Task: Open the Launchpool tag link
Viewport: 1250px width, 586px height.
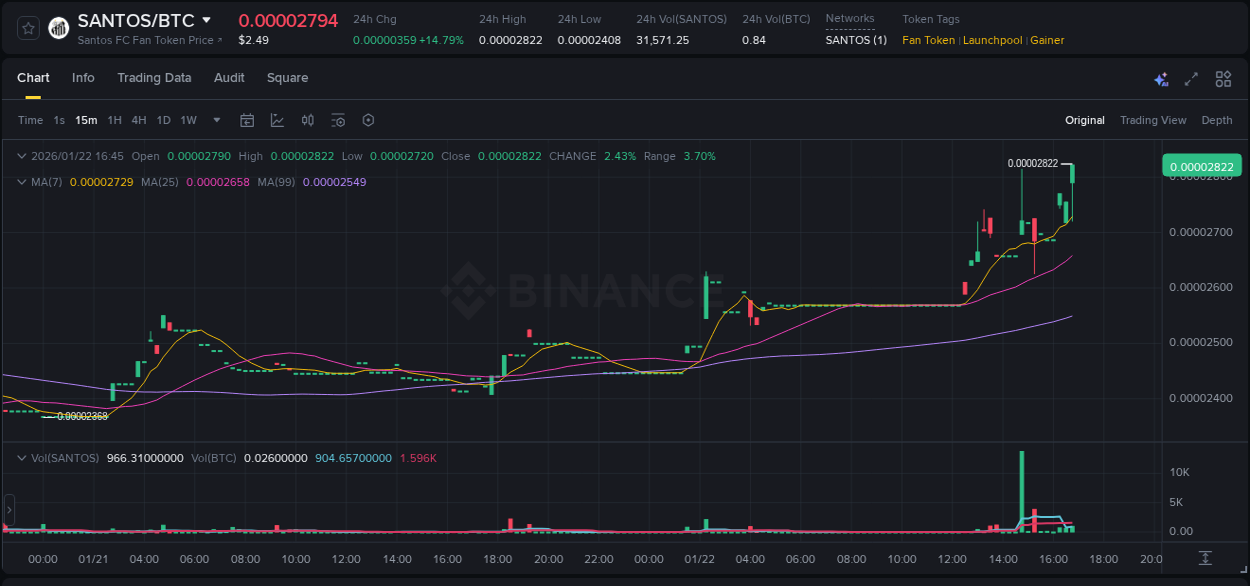Action: click(992, 40)
